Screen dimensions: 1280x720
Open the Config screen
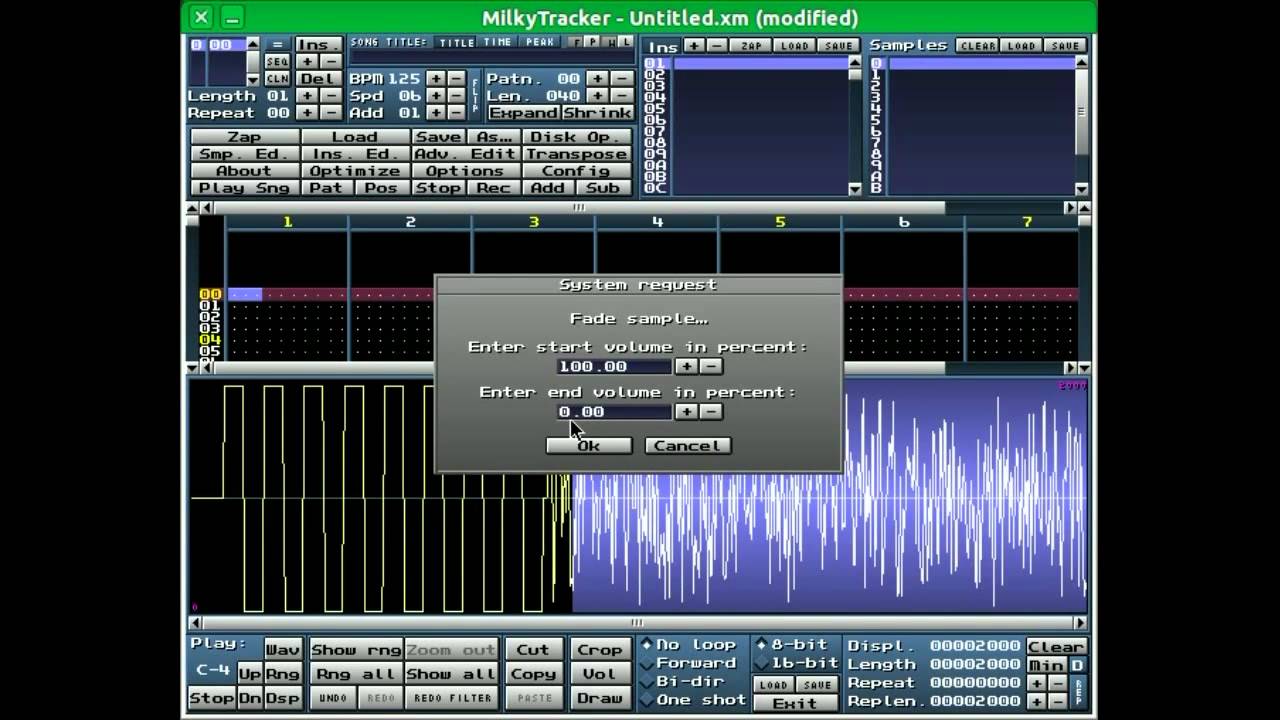point(576,171)
